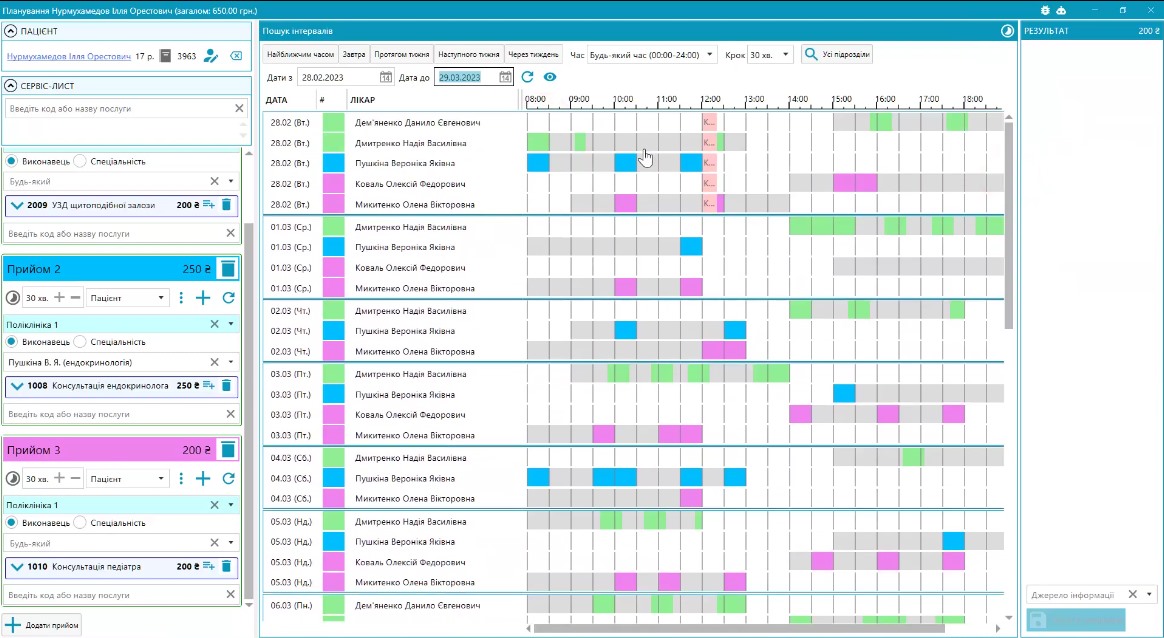The height and width of the screenshot is (638, 1164).
Task: Select the 'Завтра' quick filter tab
Action: 354,54
